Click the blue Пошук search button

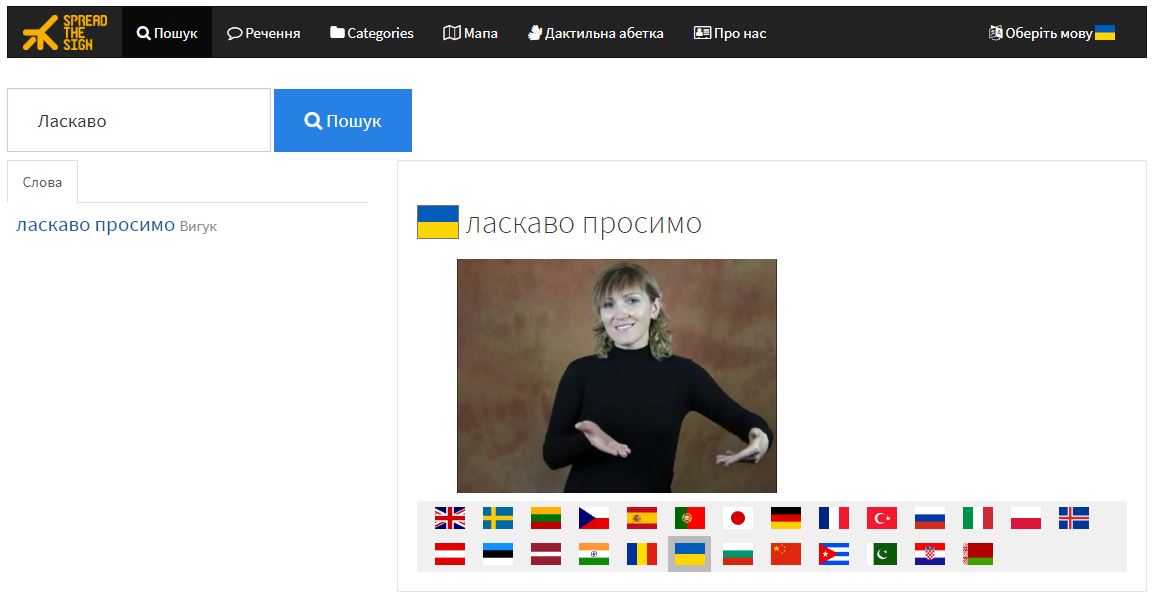[343, 121]
